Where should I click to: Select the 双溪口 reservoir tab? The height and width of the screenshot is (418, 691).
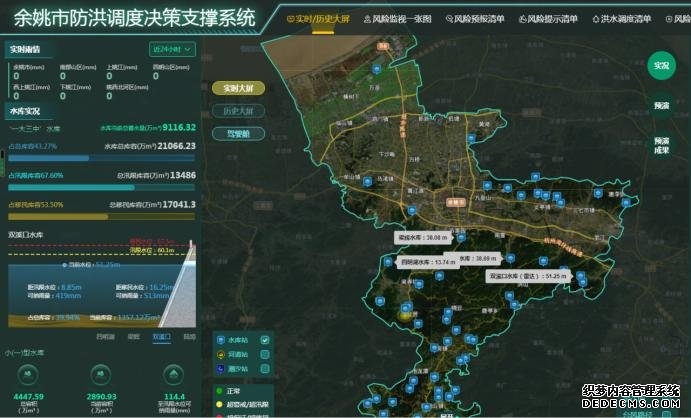point(160,337)
